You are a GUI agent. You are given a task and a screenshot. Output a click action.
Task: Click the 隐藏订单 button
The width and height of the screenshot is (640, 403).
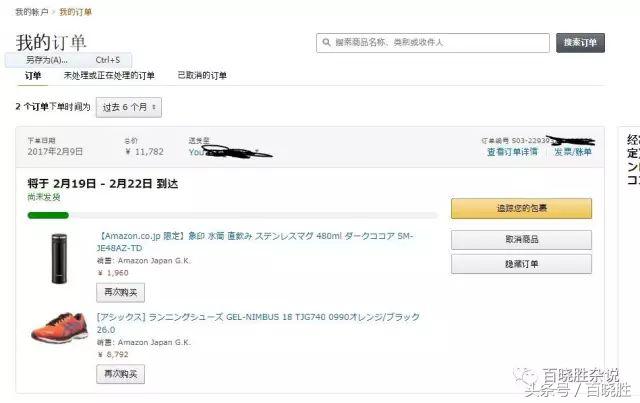tap(521, 264)
